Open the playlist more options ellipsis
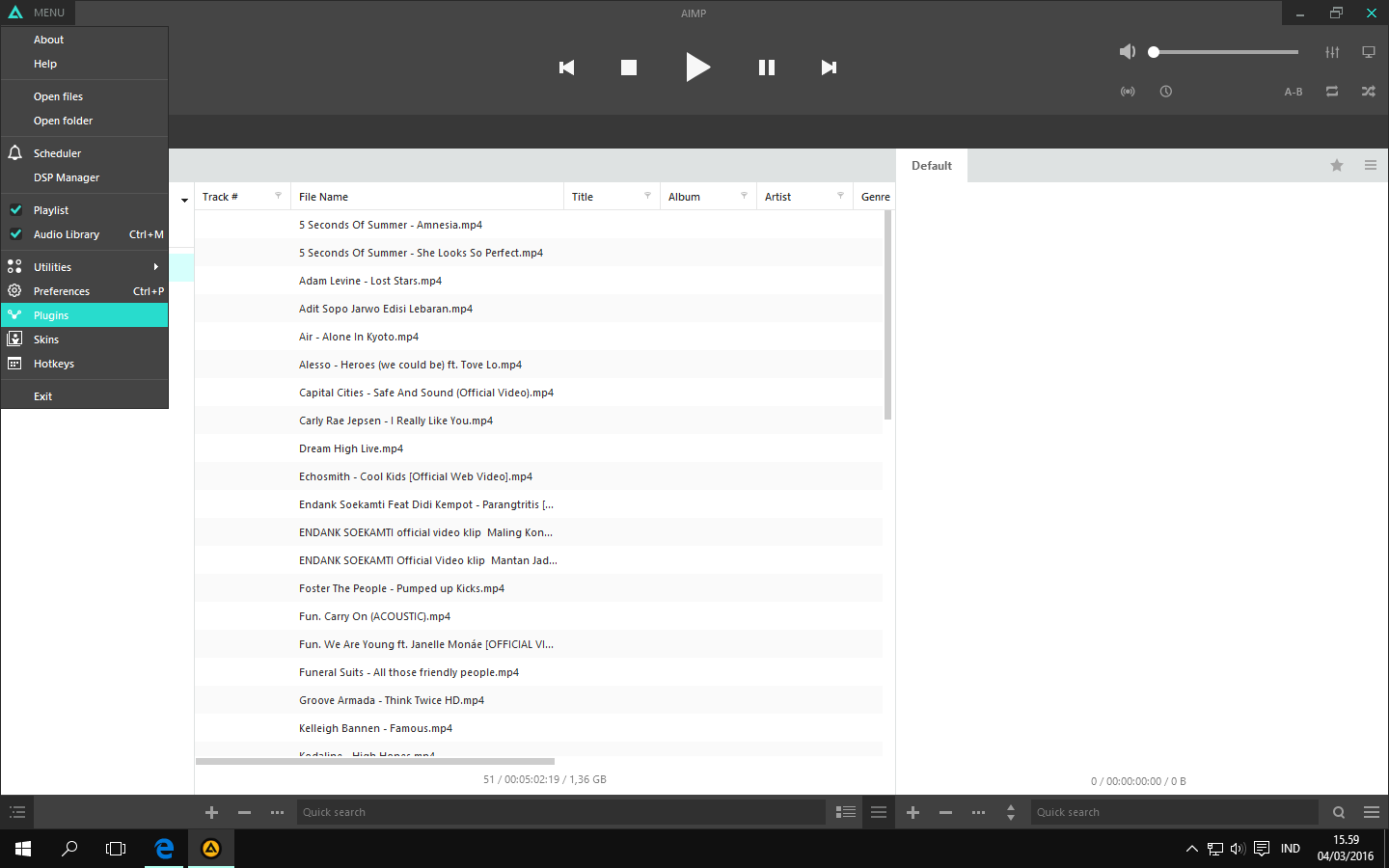1389x868 pixels. point(979,812)
